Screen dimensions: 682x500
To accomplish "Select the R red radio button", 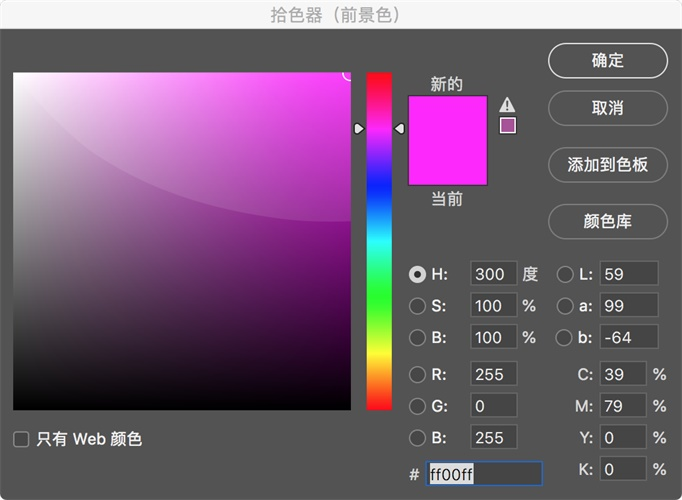I will coord(418,375).
